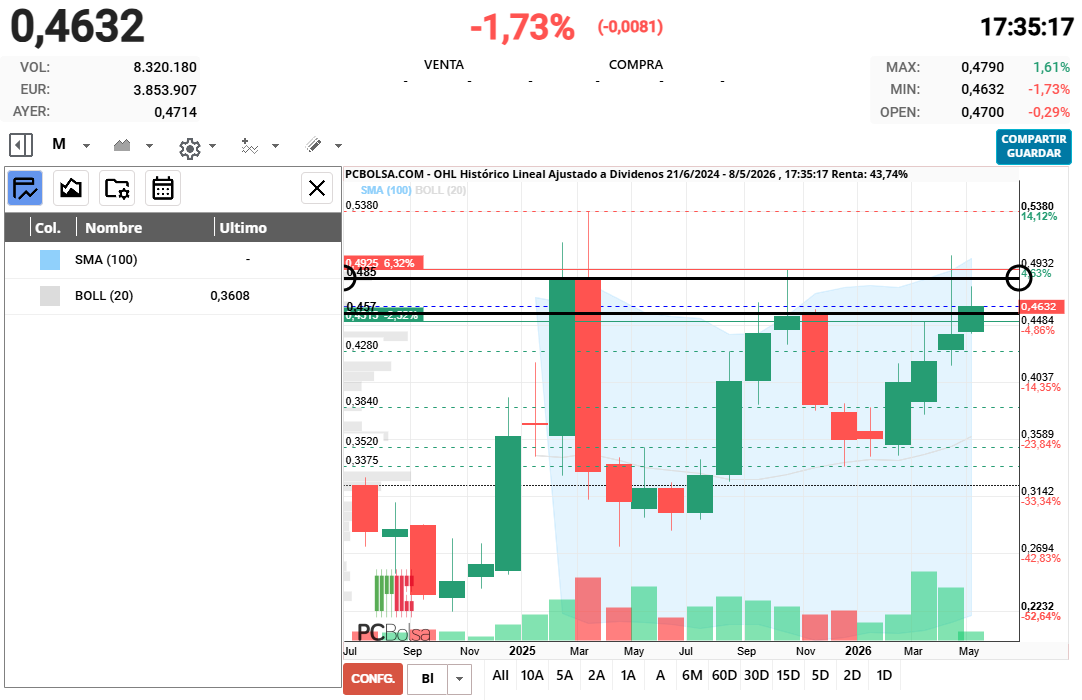Select the 5A time range
Viewport: 1082px width, 700px height.
(x=564, y=675)
